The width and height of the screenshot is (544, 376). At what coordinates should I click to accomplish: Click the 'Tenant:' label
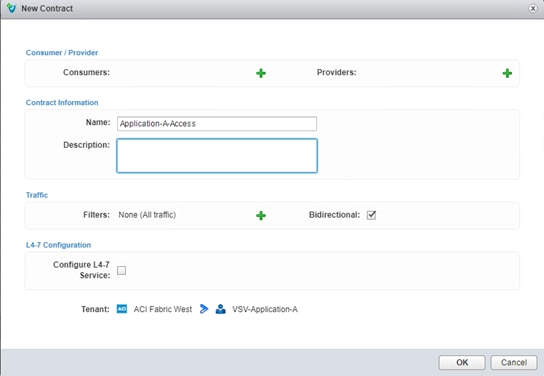tap(95, 309)
